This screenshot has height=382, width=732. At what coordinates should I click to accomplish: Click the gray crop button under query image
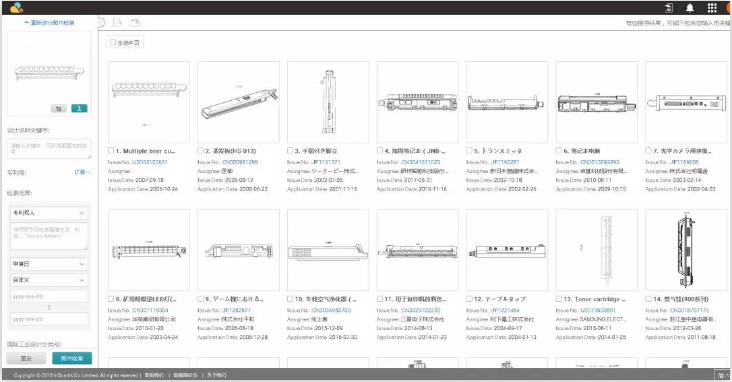tap(59, 108)
